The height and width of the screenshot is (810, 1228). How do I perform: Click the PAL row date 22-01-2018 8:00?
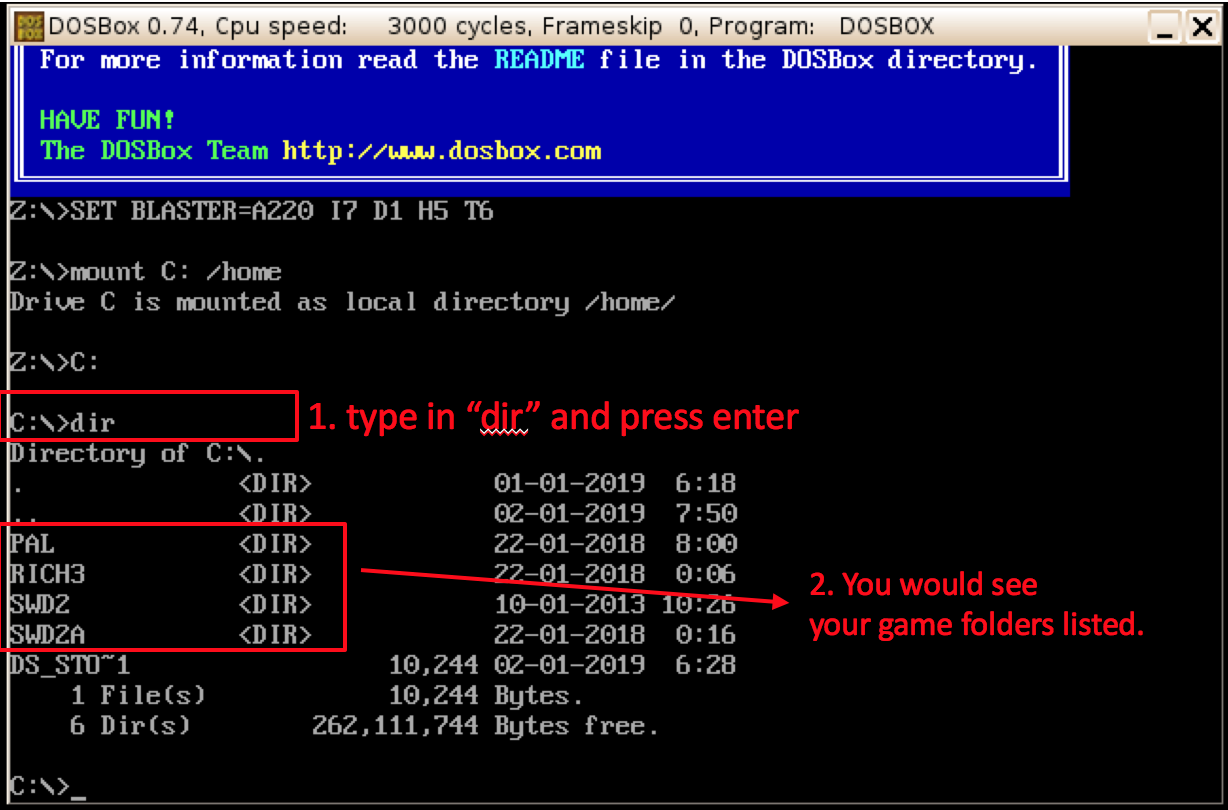pyautogui.click(x=616, y=544)
